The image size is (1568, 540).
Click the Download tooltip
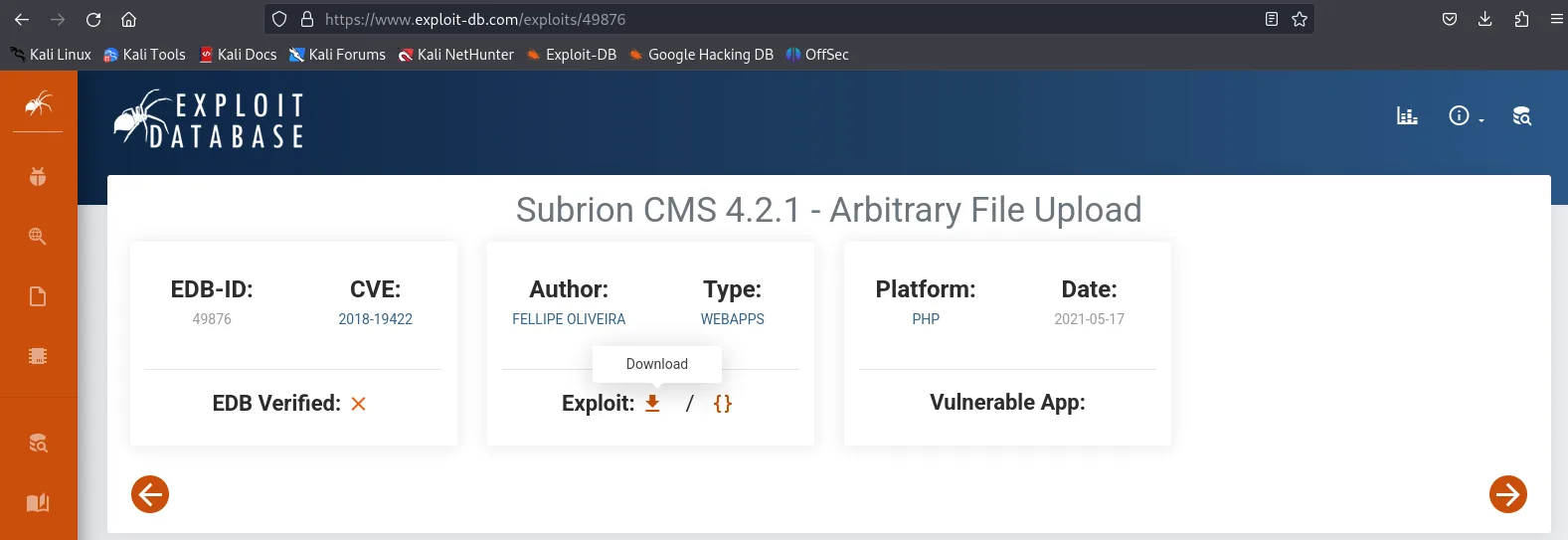(657, 364)
